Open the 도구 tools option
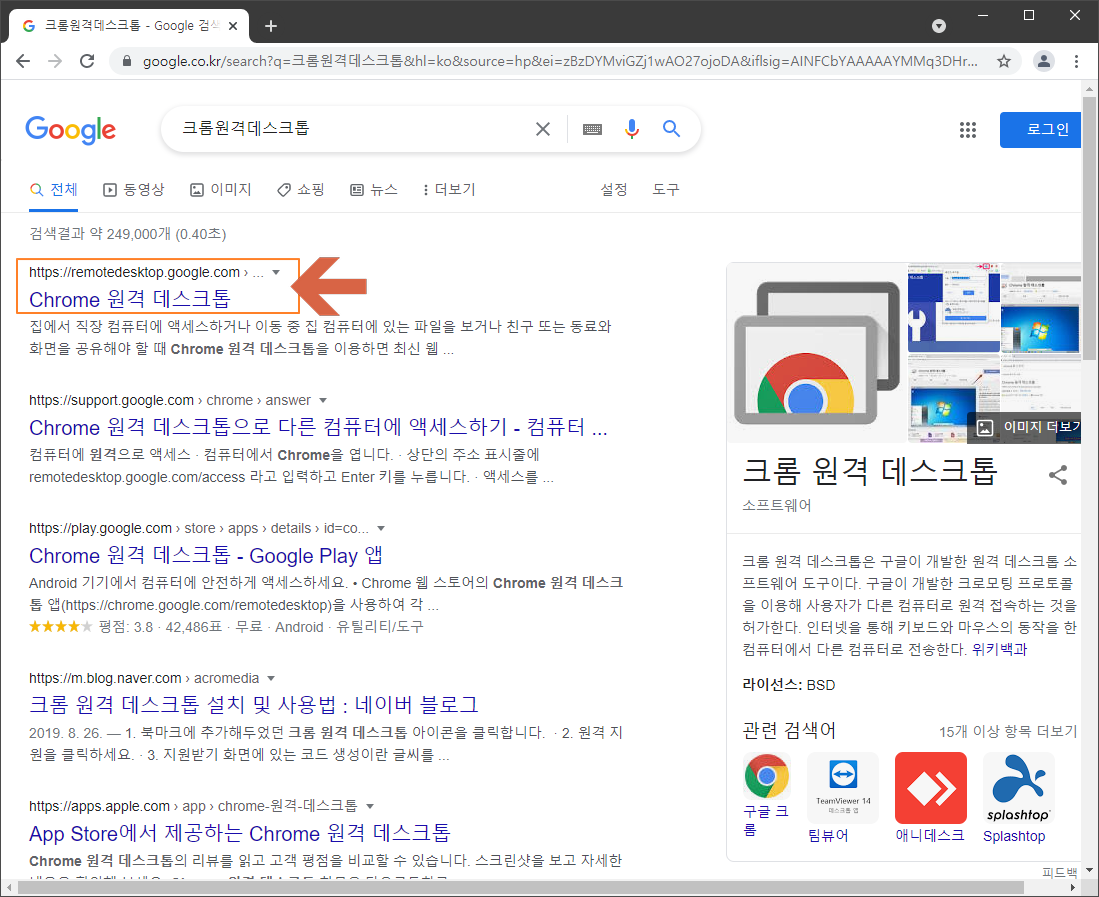1099x897 pixels. click(x=666, y=189)
